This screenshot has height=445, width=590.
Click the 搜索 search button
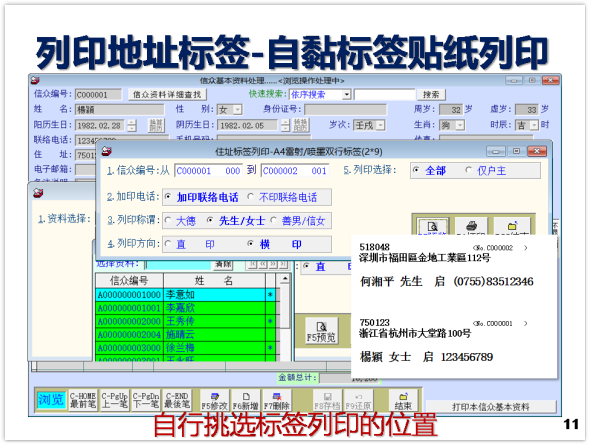coord(431,94)
